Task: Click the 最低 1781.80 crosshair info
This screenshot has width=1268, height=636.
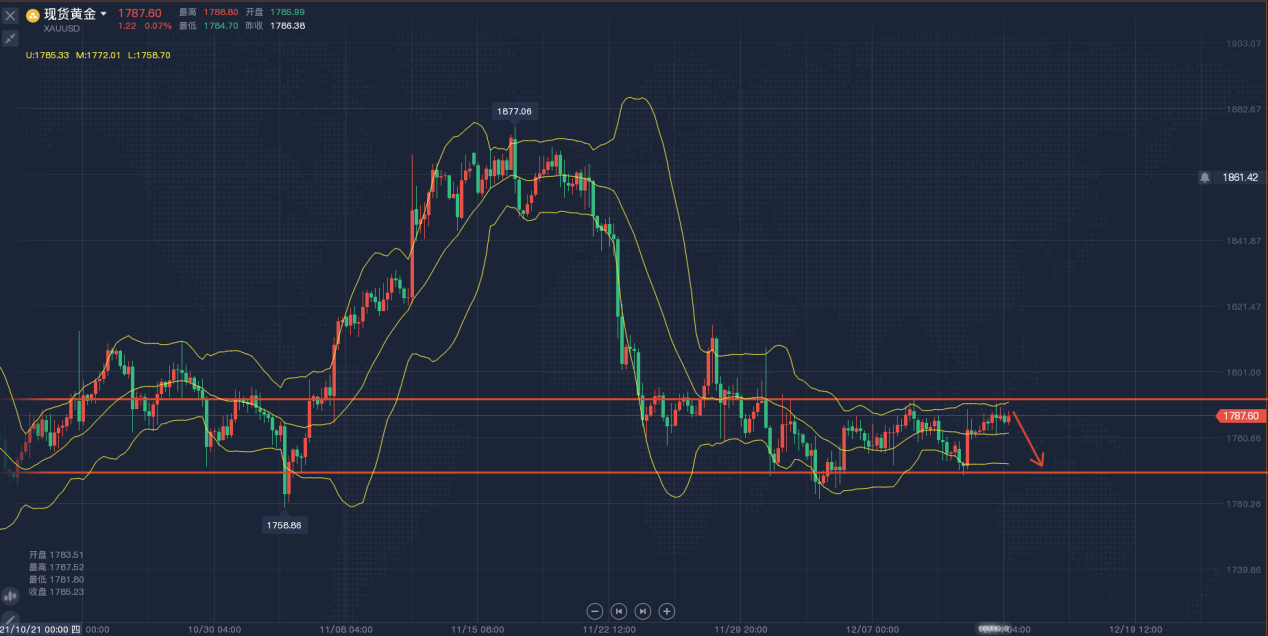Action: click(56, 579)
